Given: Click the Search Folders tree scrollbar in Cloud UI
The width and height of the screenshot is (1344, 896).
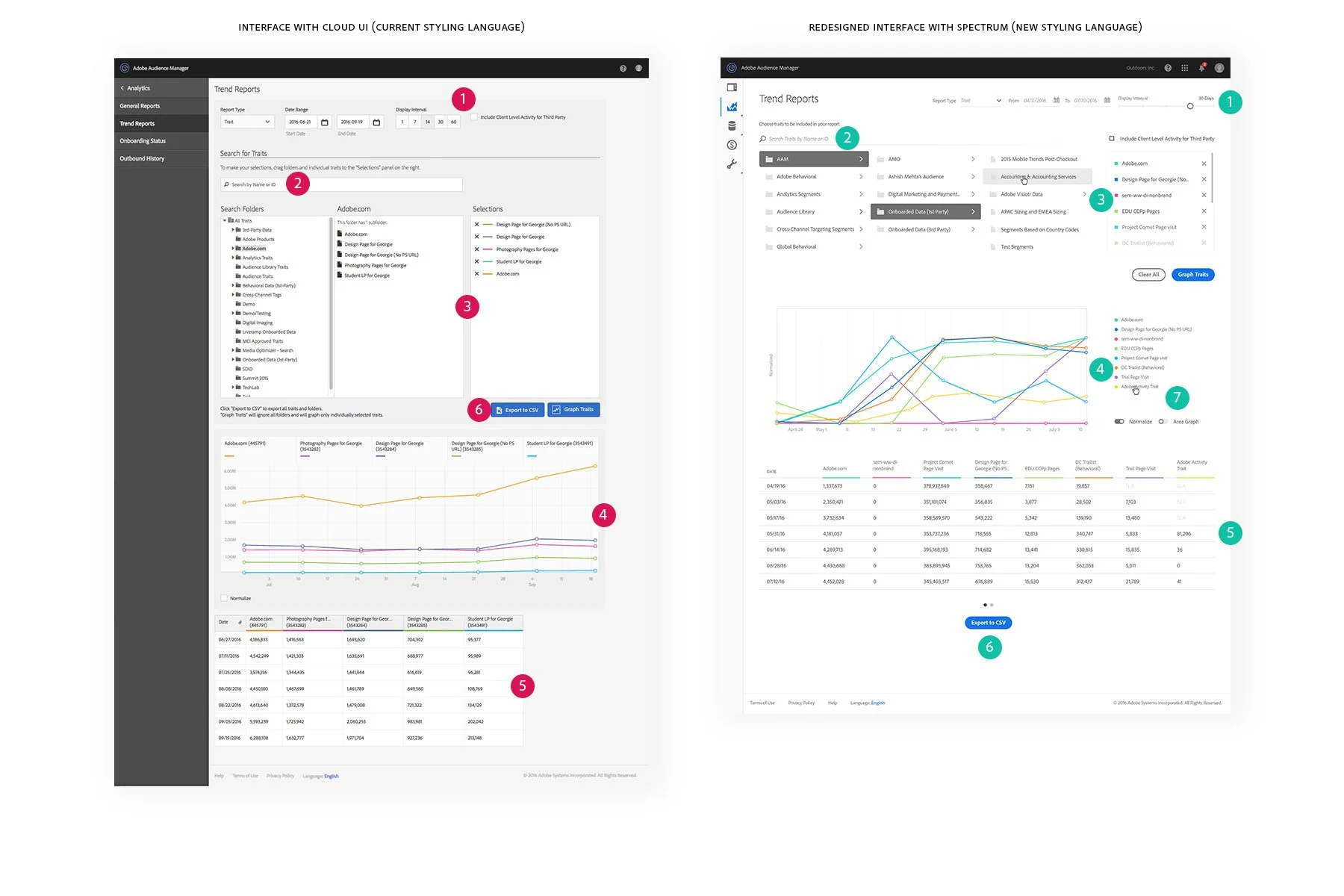Looking at the screenshot, I should (331, 302).
